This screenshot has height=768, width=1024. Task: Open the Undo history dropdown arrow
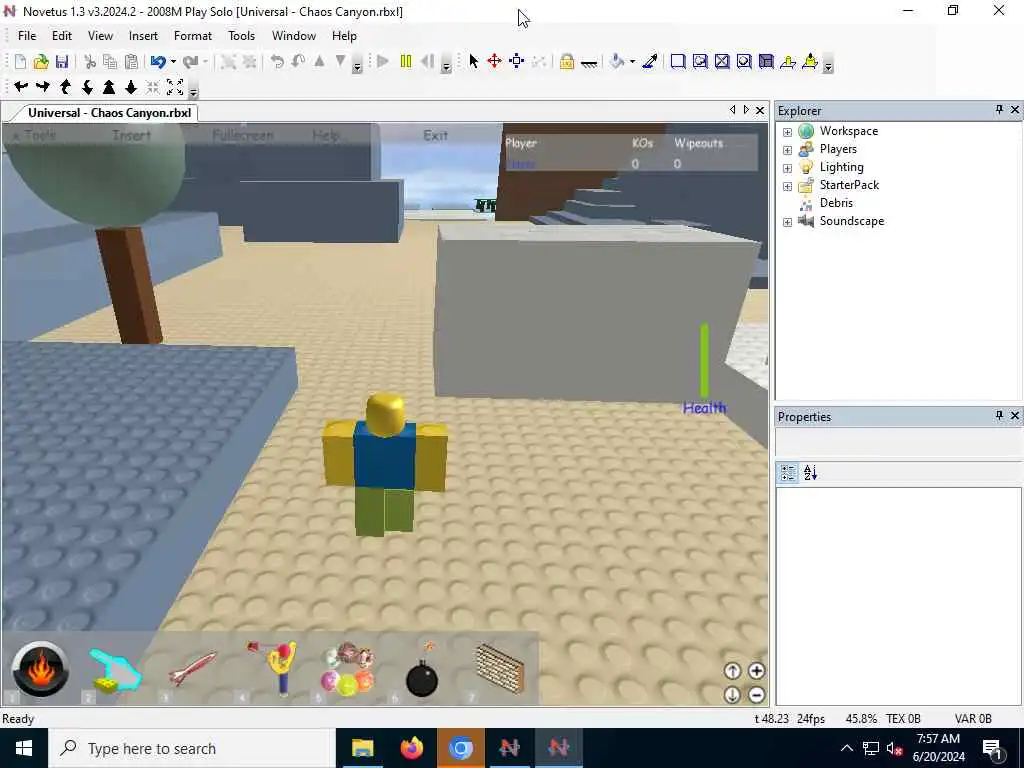tap(173, 62)
